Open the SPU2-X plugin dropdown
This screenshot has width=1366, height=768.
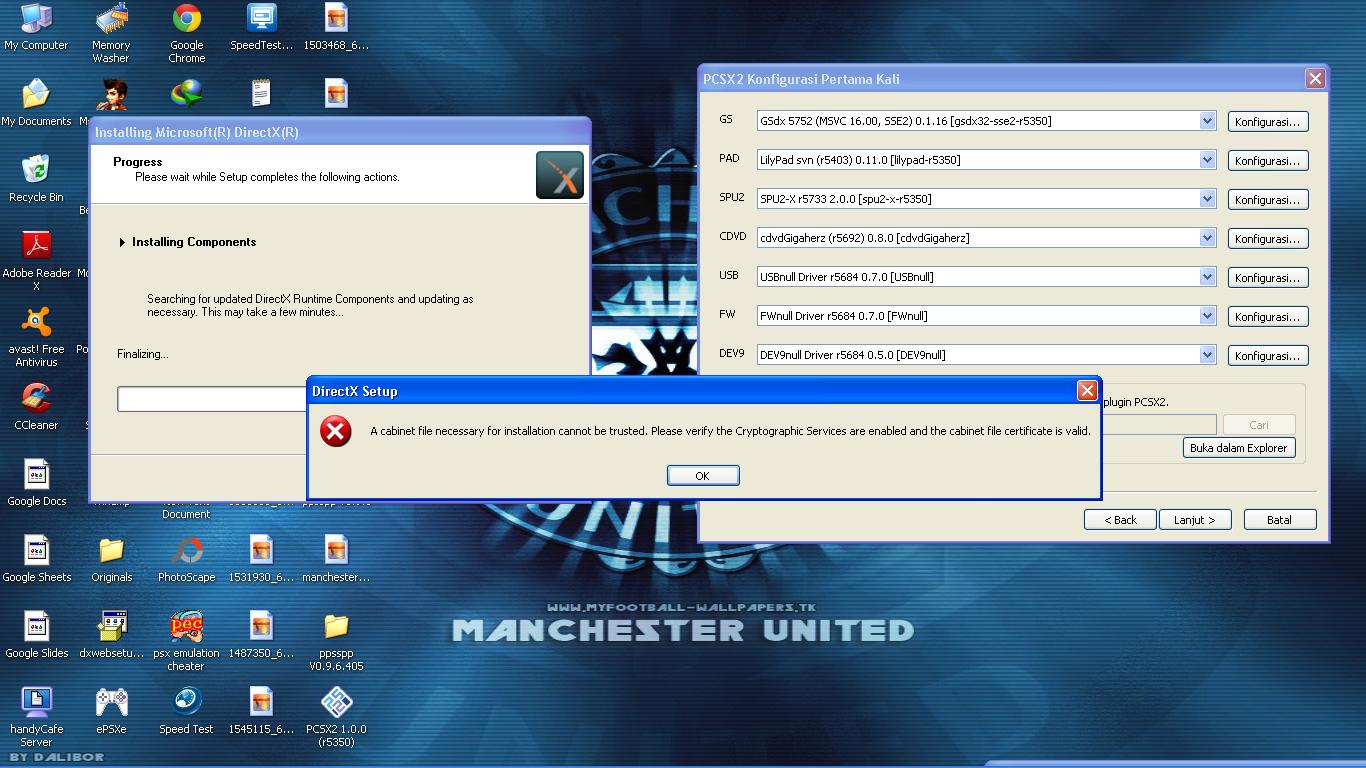coord(1207,199)
